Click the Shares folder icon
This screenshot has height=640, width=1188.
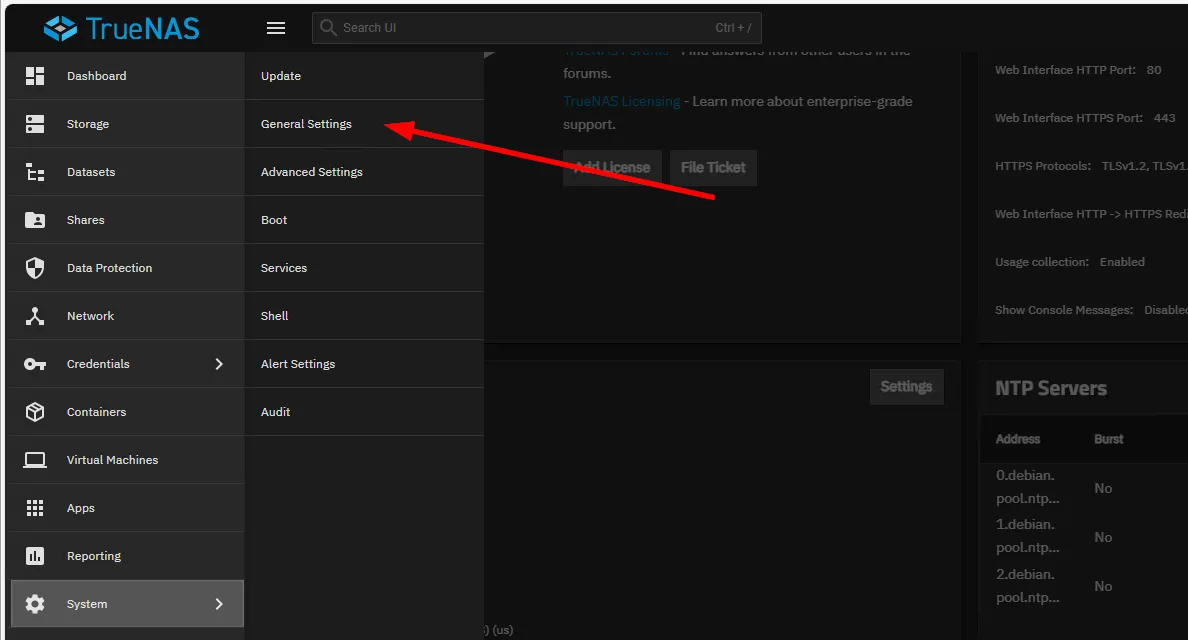[35, 220]
